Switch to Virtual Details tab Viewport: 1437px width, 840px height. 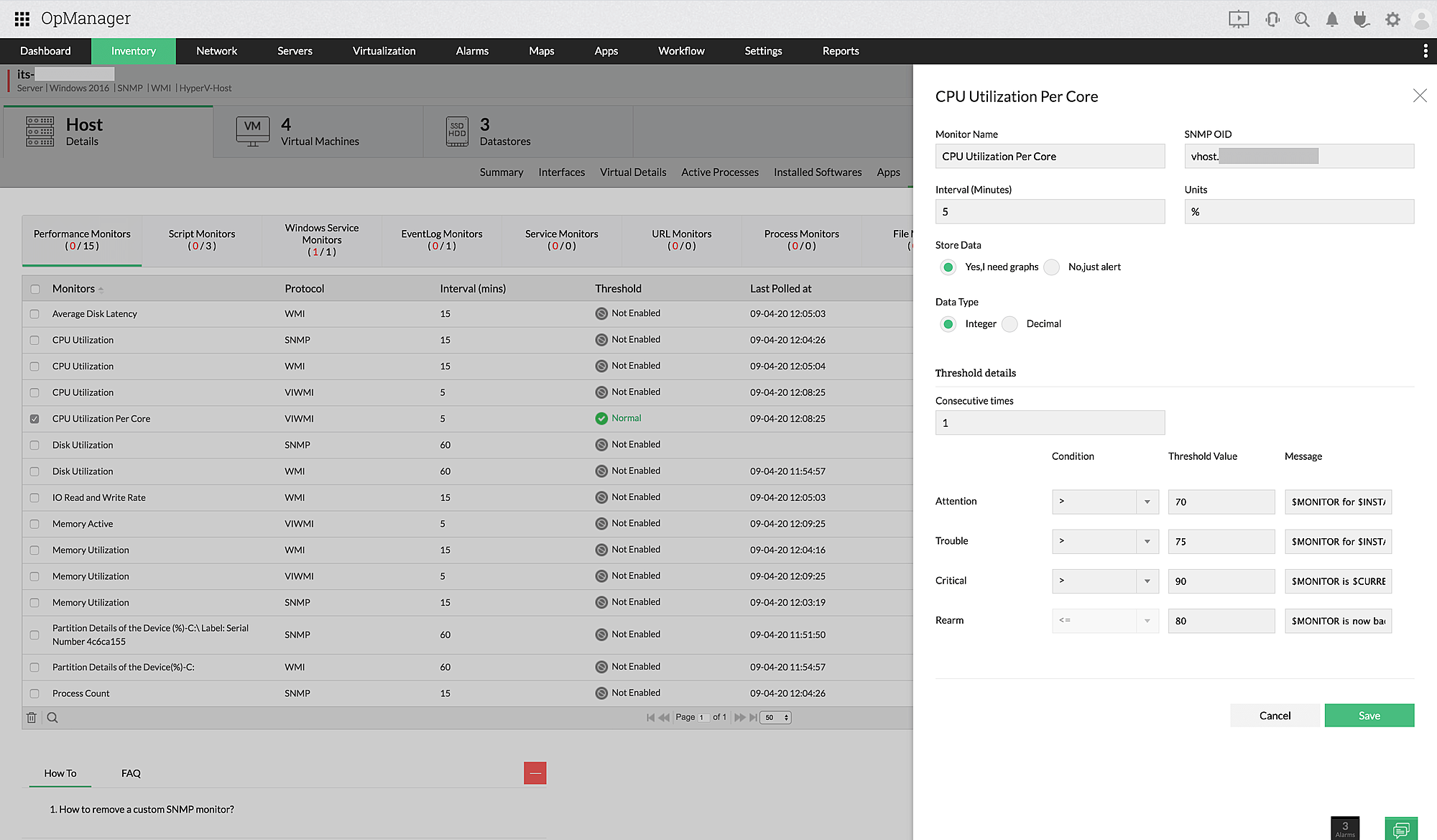pyautogui.click(x=632, y=172)
